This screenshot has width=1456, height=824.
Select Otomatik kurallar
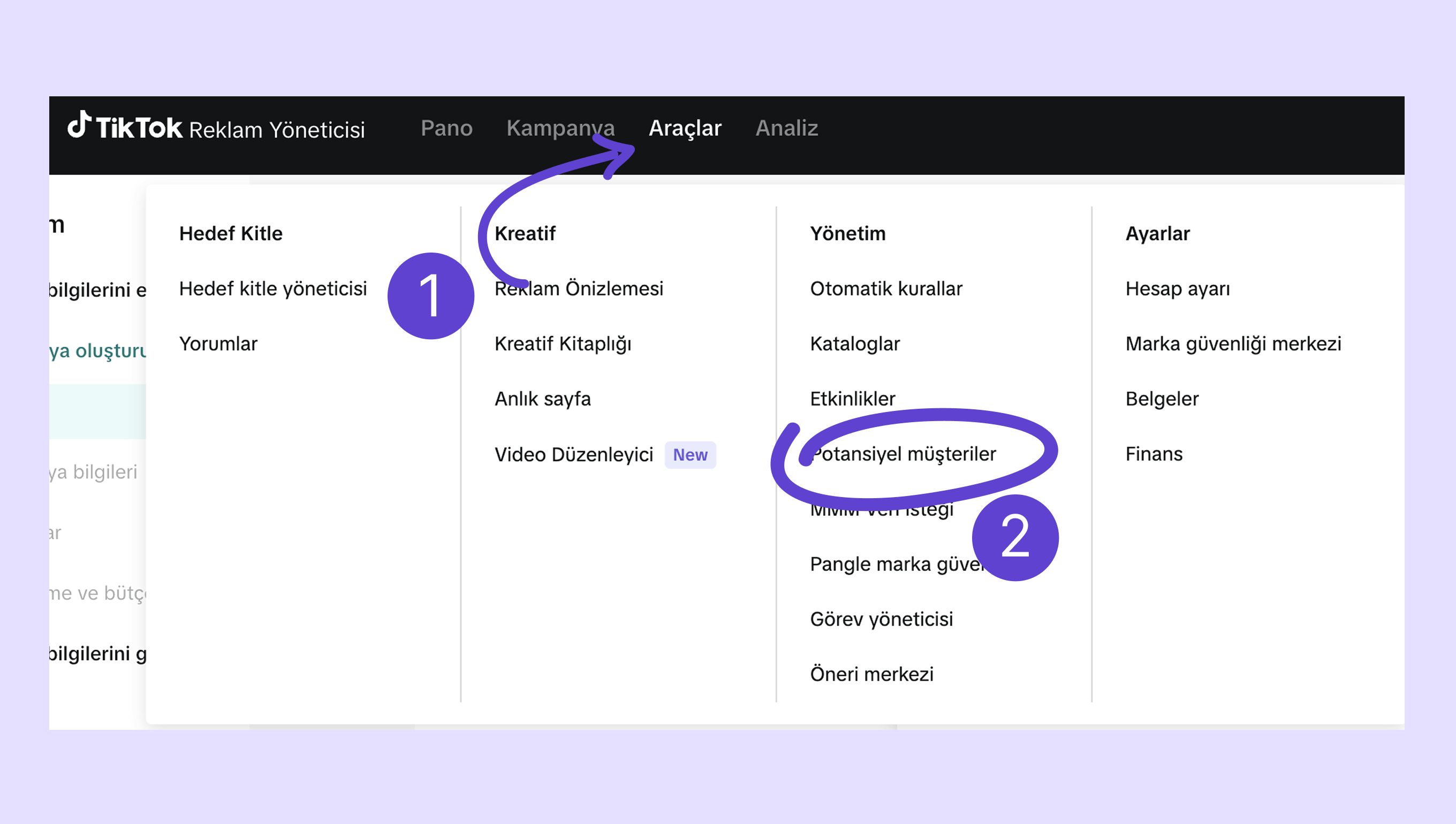pyautogui.click(x=886, y=288)
